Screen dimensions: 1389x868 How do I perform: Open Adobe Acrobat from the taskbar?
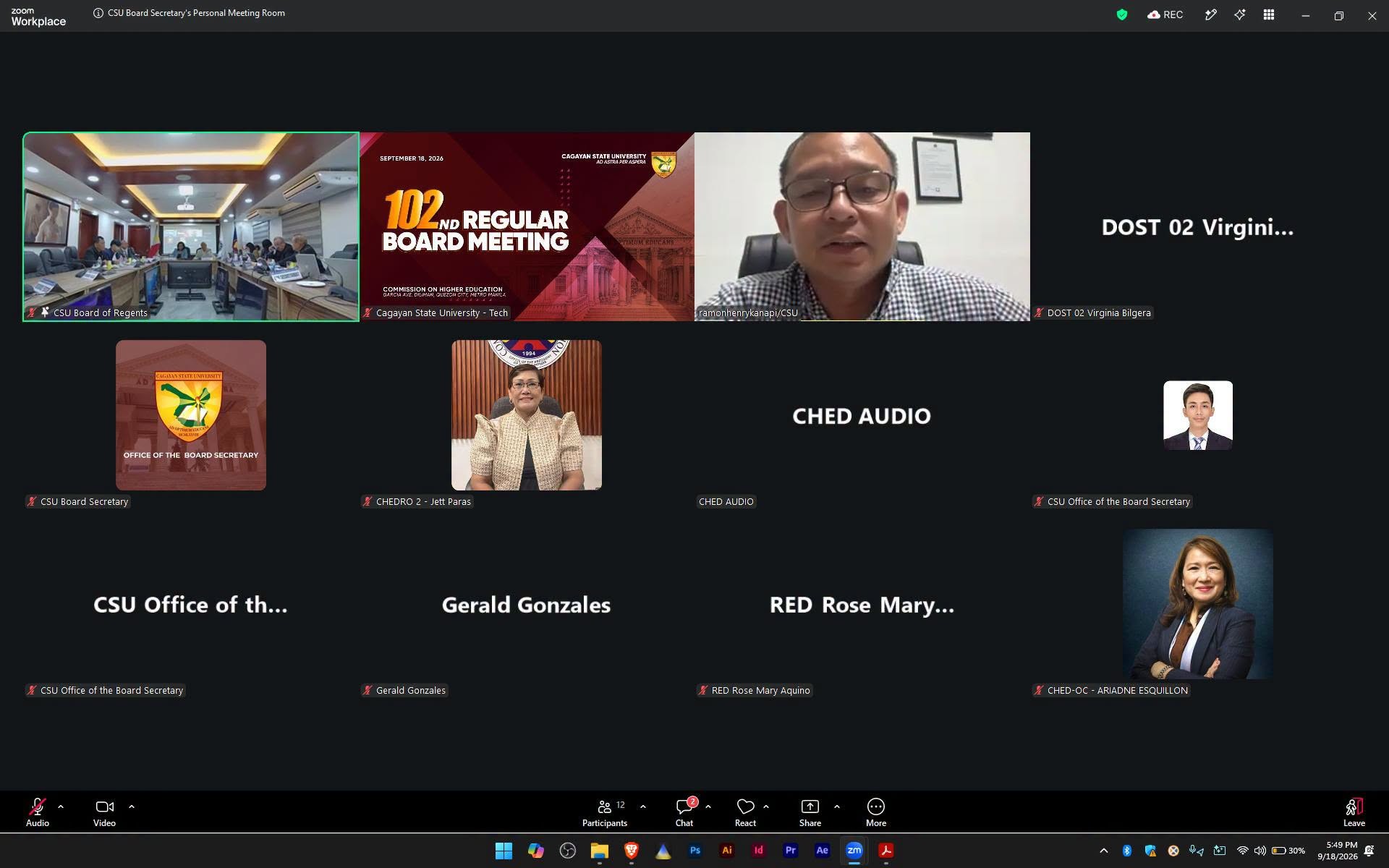[885, 851]
